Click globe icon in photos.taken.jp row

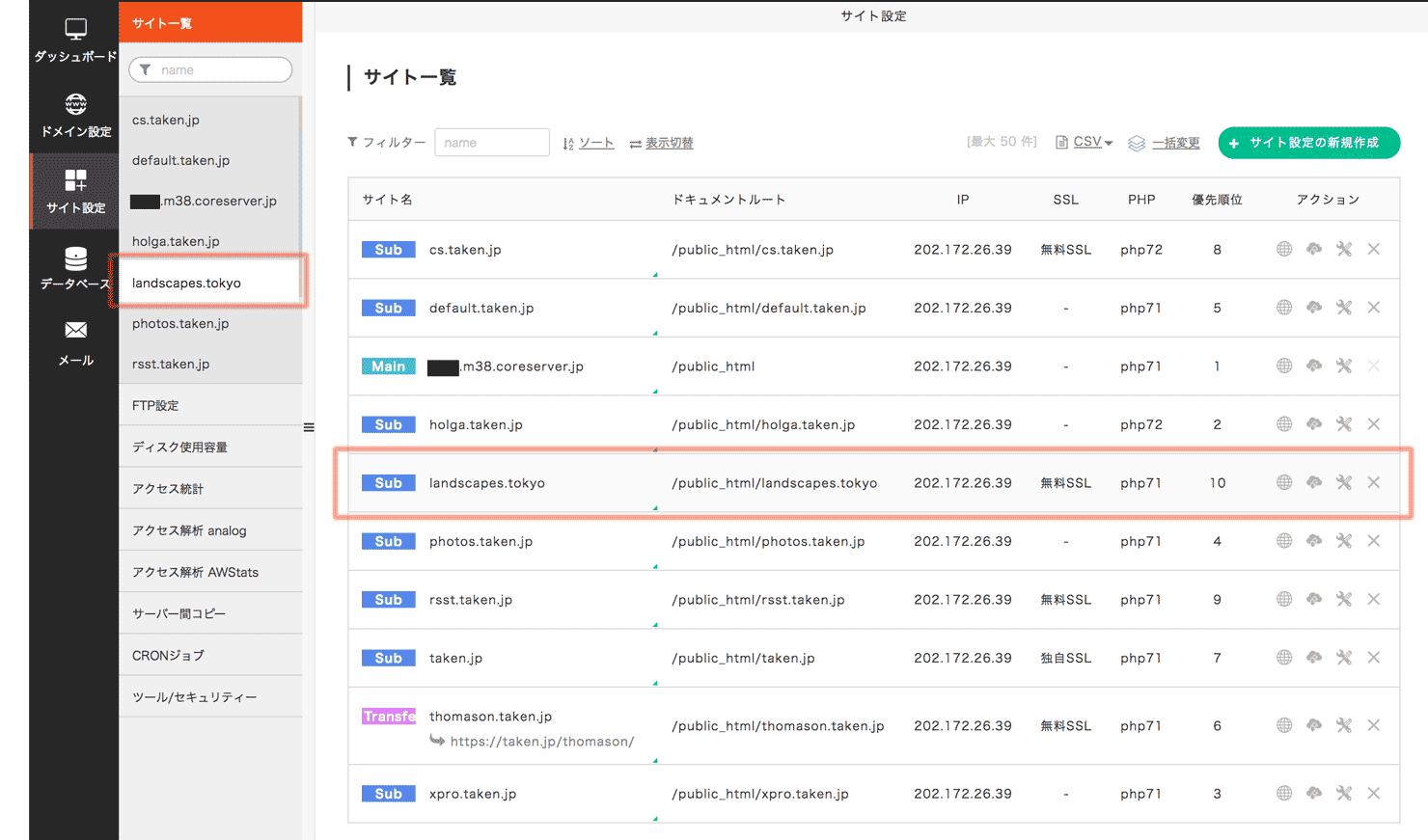click(1284, 541)
